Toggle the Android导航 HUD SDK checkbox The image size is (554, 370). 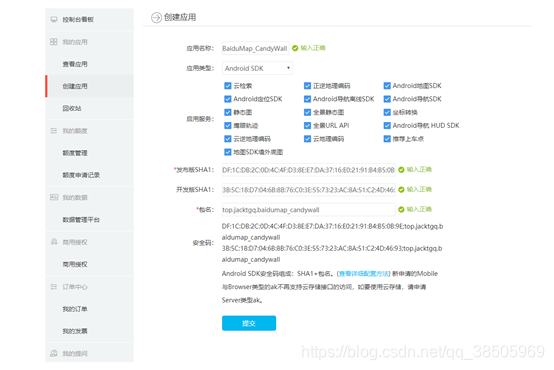[x=387, y=125]
